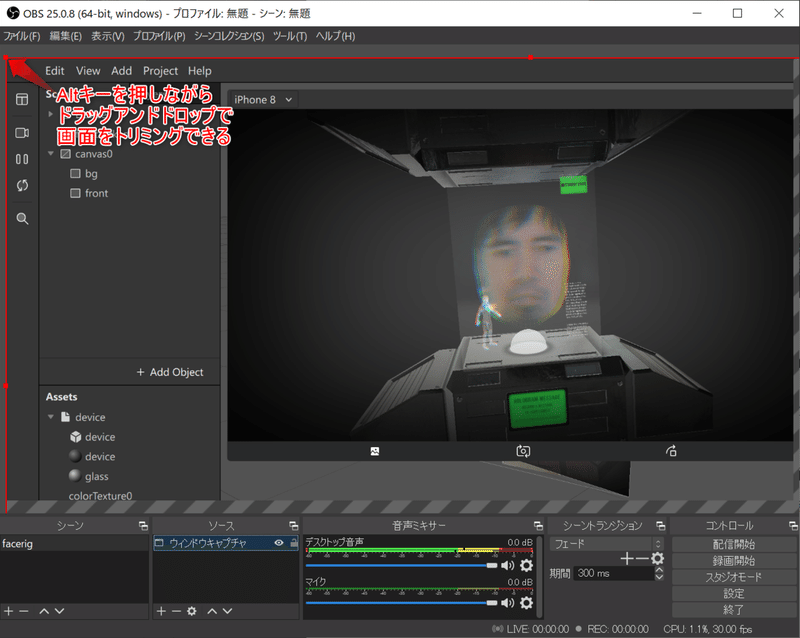Adjust the マイク volume slider
This screenshot has height=638, width=800.
pos(401,603)
